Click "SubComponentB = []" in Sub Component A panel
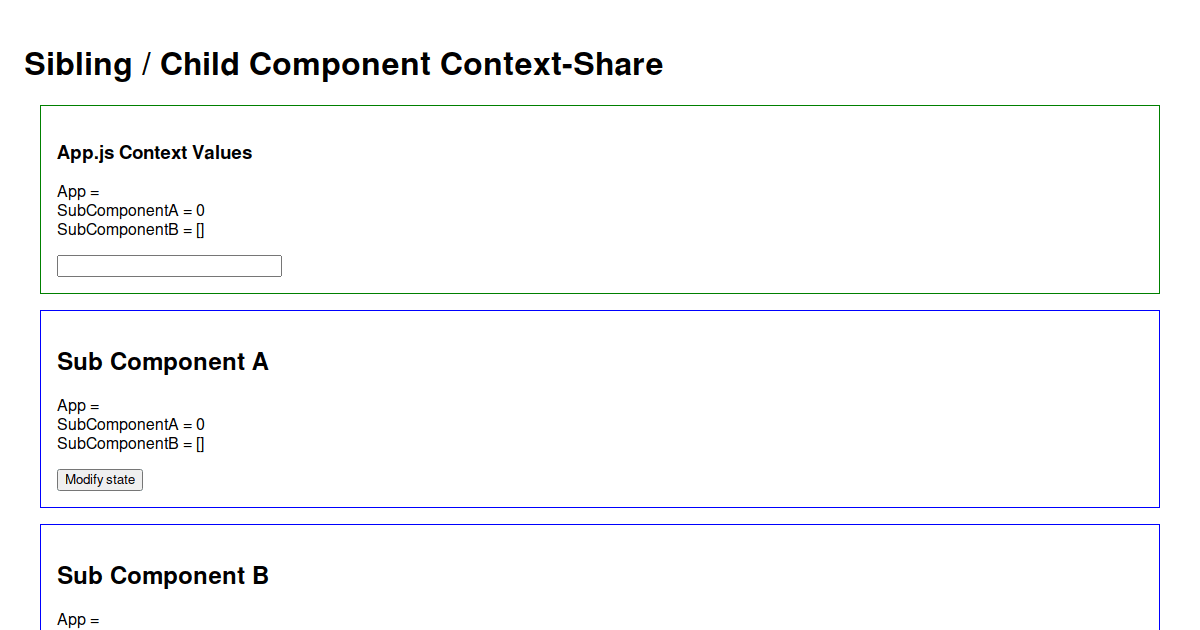 tap(131, 444)
